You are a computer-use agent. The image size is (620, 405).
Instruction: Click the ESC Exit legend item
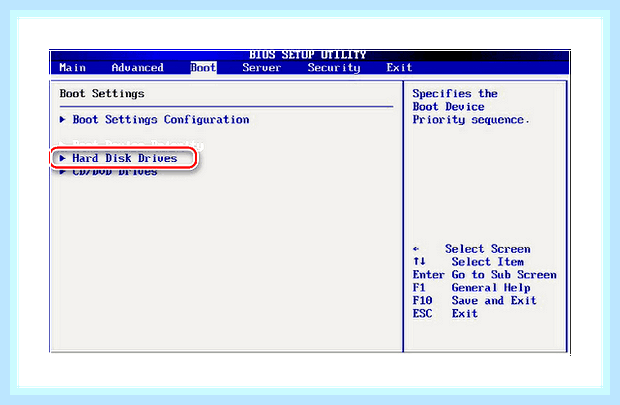coord(445,314)
